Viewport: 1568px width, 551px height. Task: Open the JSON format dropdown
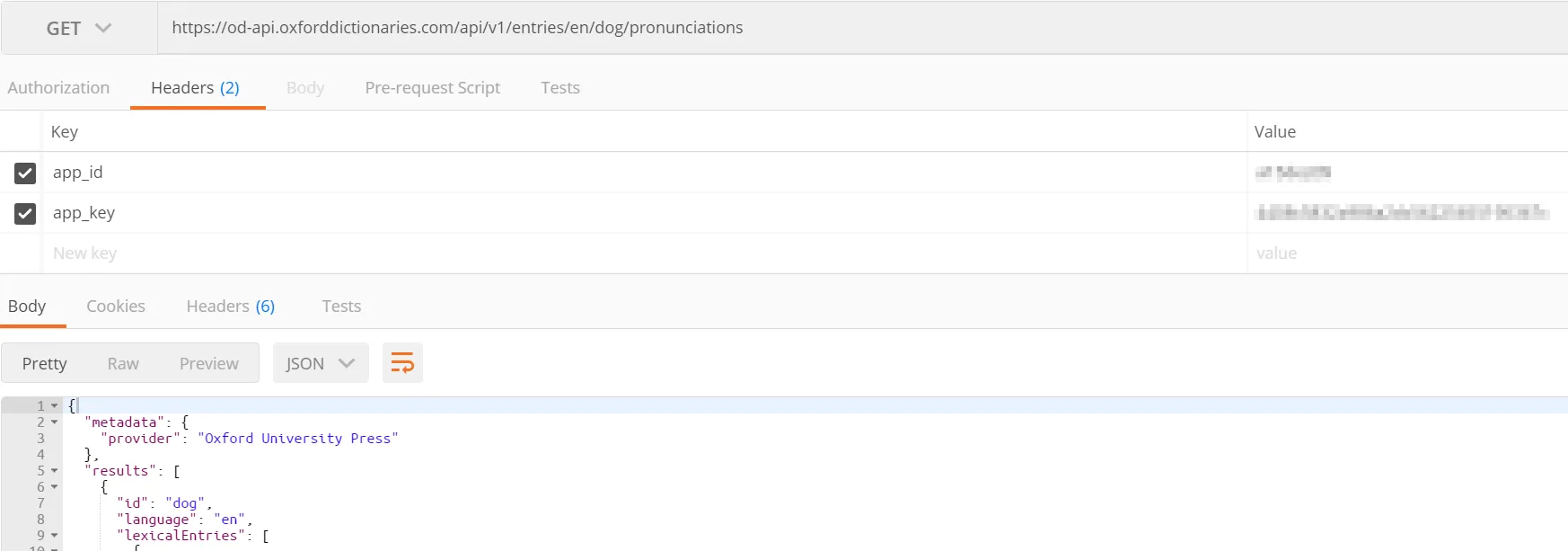tap(321, 363)
